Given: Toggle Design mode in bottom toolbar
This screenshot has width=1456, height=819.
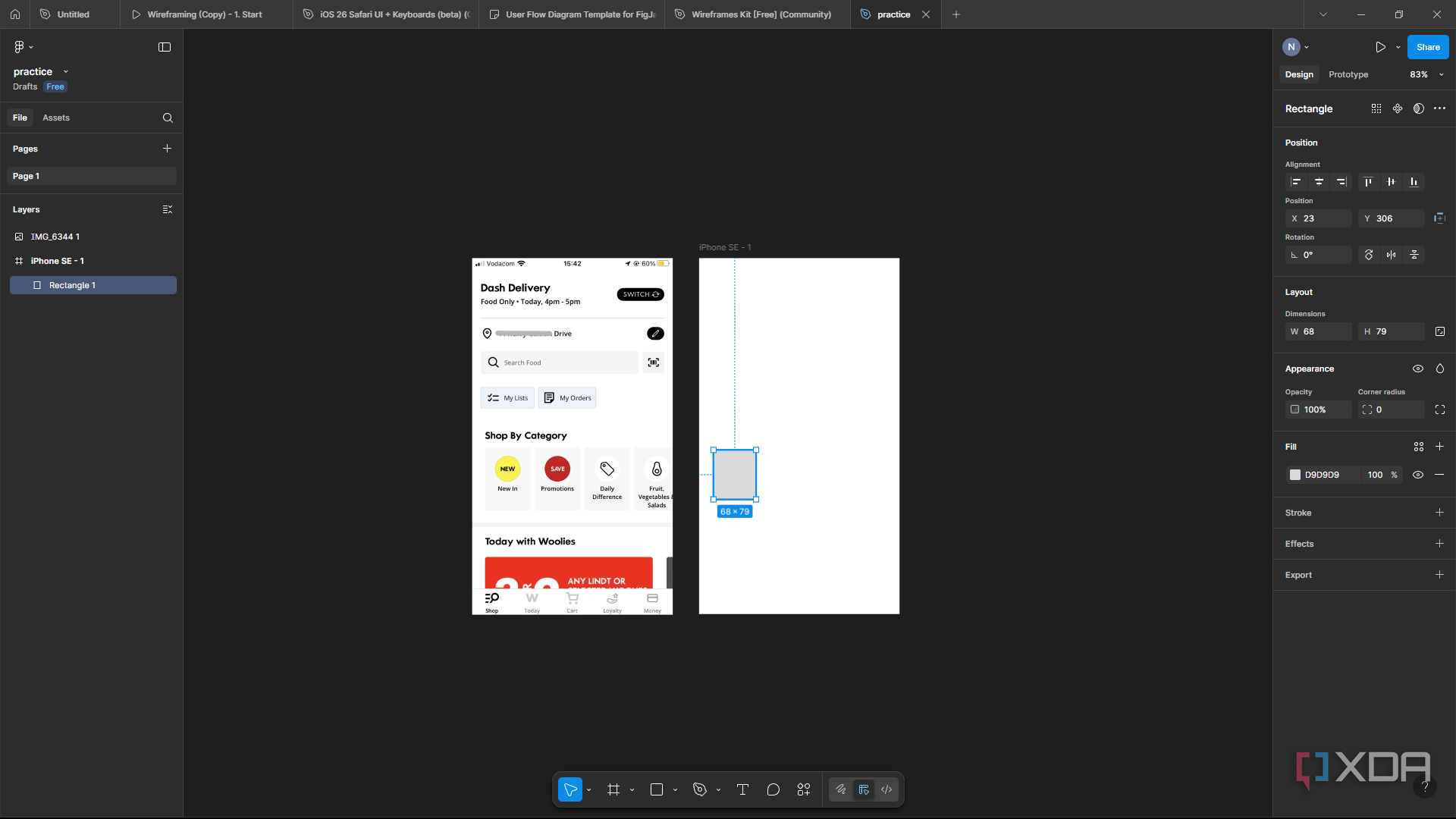Looking at the screenshot, I should [x=864, y=789].
